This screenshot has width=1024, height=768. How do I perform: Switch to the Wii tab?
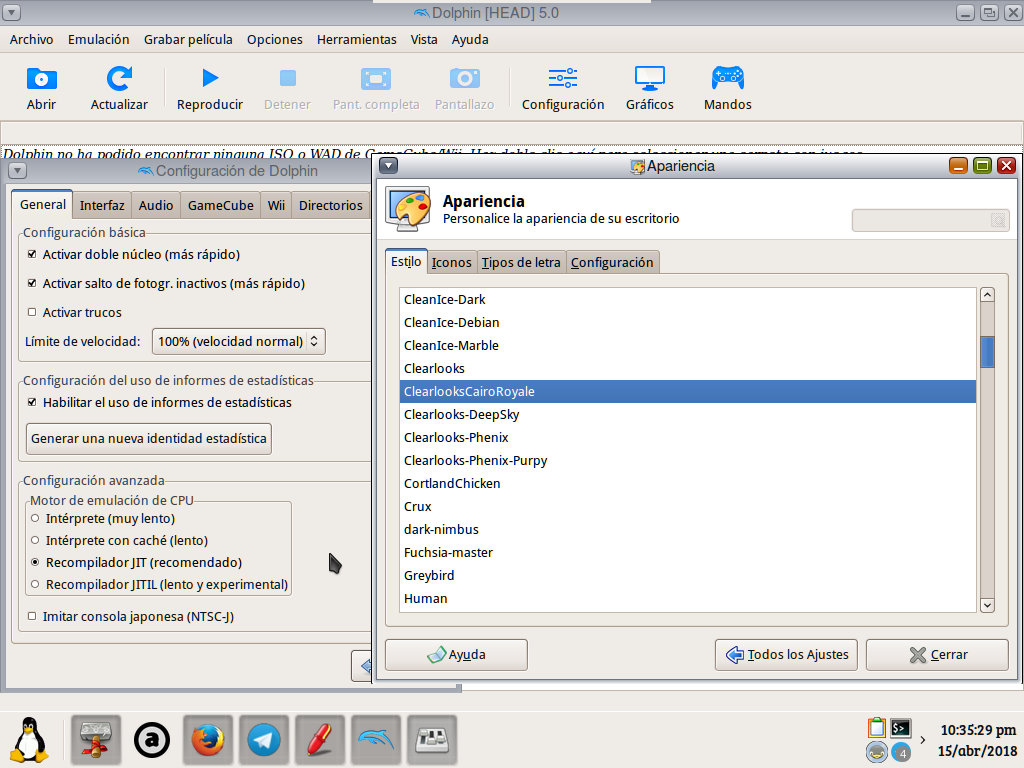coord(276,205)
